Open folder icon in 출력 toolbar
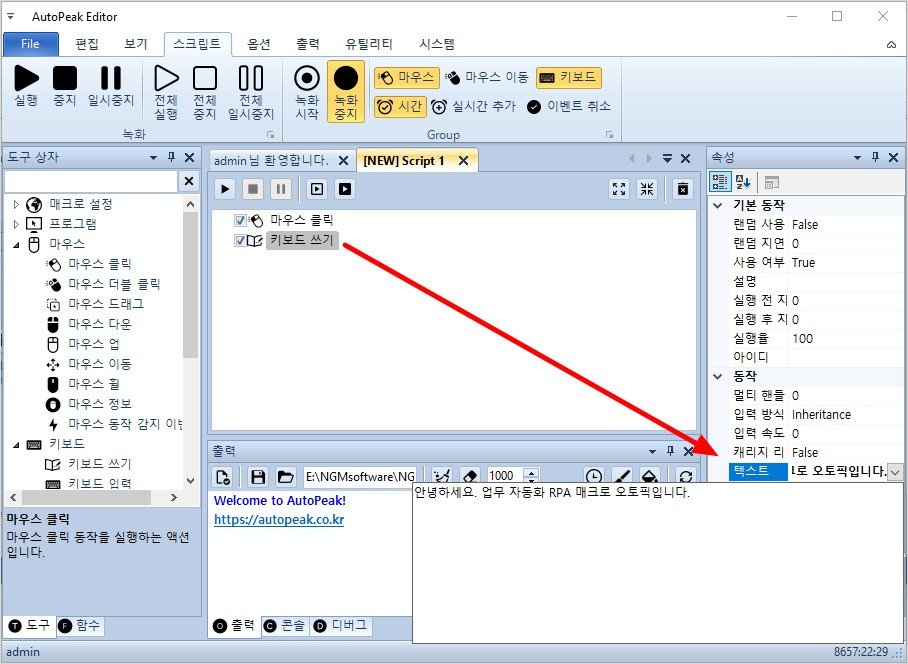908x664 pixels. (285, 477)
